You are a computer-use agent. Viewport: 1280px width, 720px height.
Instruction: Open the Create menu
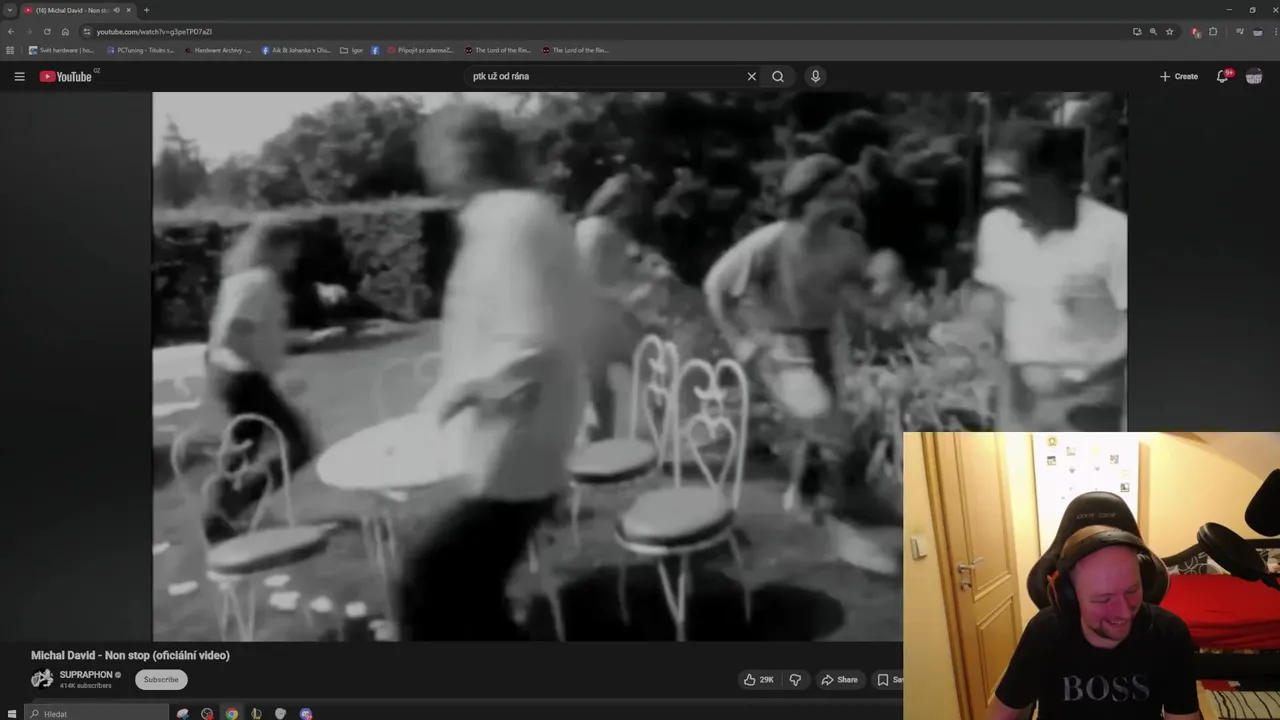tap(1179, 76)
